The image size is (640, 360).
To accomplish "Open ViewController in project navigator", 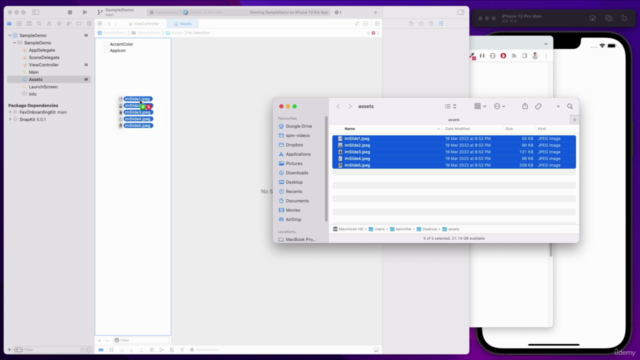I will point(43,65).
